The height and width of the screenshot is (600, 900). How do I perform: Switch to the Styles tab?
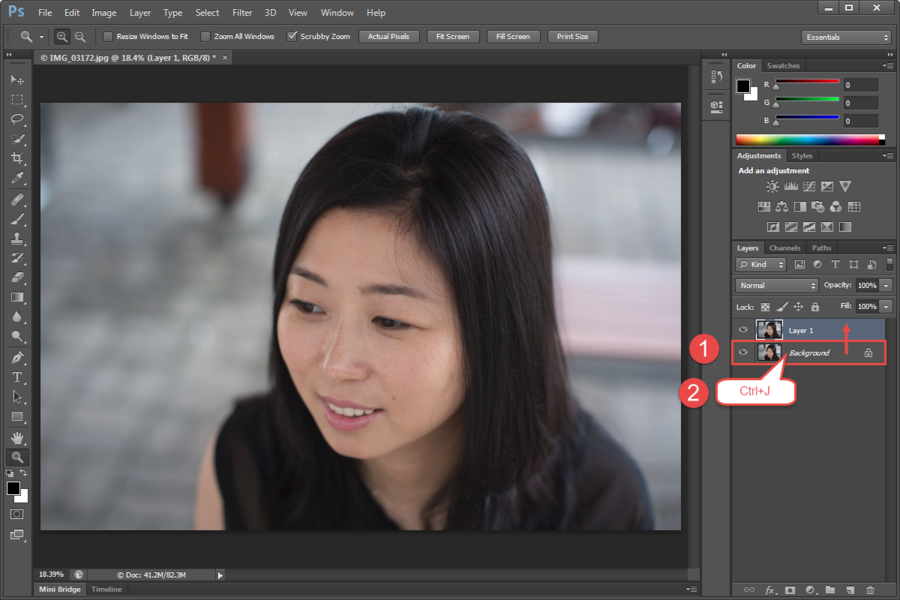click(x=802, y=156)
